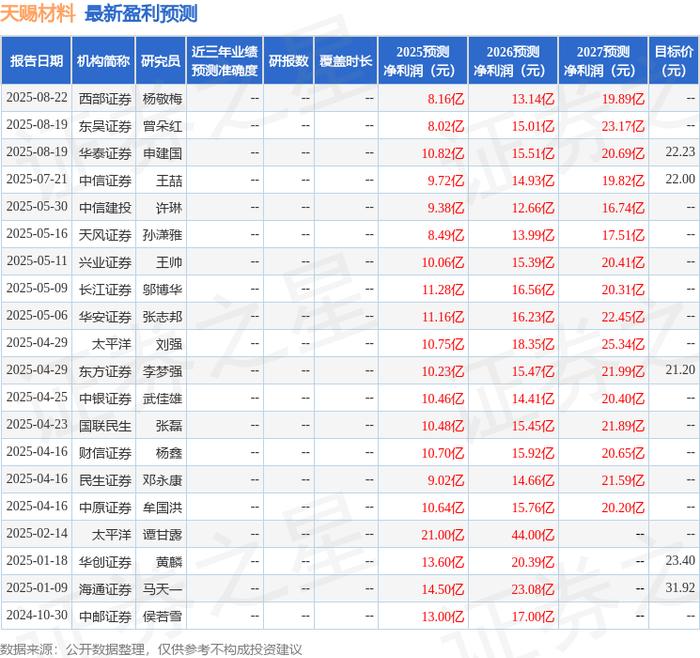The height and width of the screenshot is (658, 700).
Task: Click analyst name 曾朵红
Action: tap(162, 126)
